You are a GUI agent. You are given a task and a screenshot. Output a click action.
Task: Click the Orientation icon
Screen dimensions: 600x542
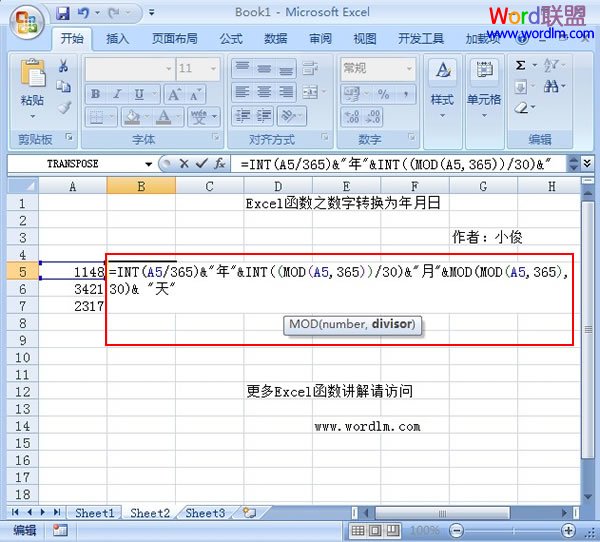pyautogui.click(x=289, y=116)
